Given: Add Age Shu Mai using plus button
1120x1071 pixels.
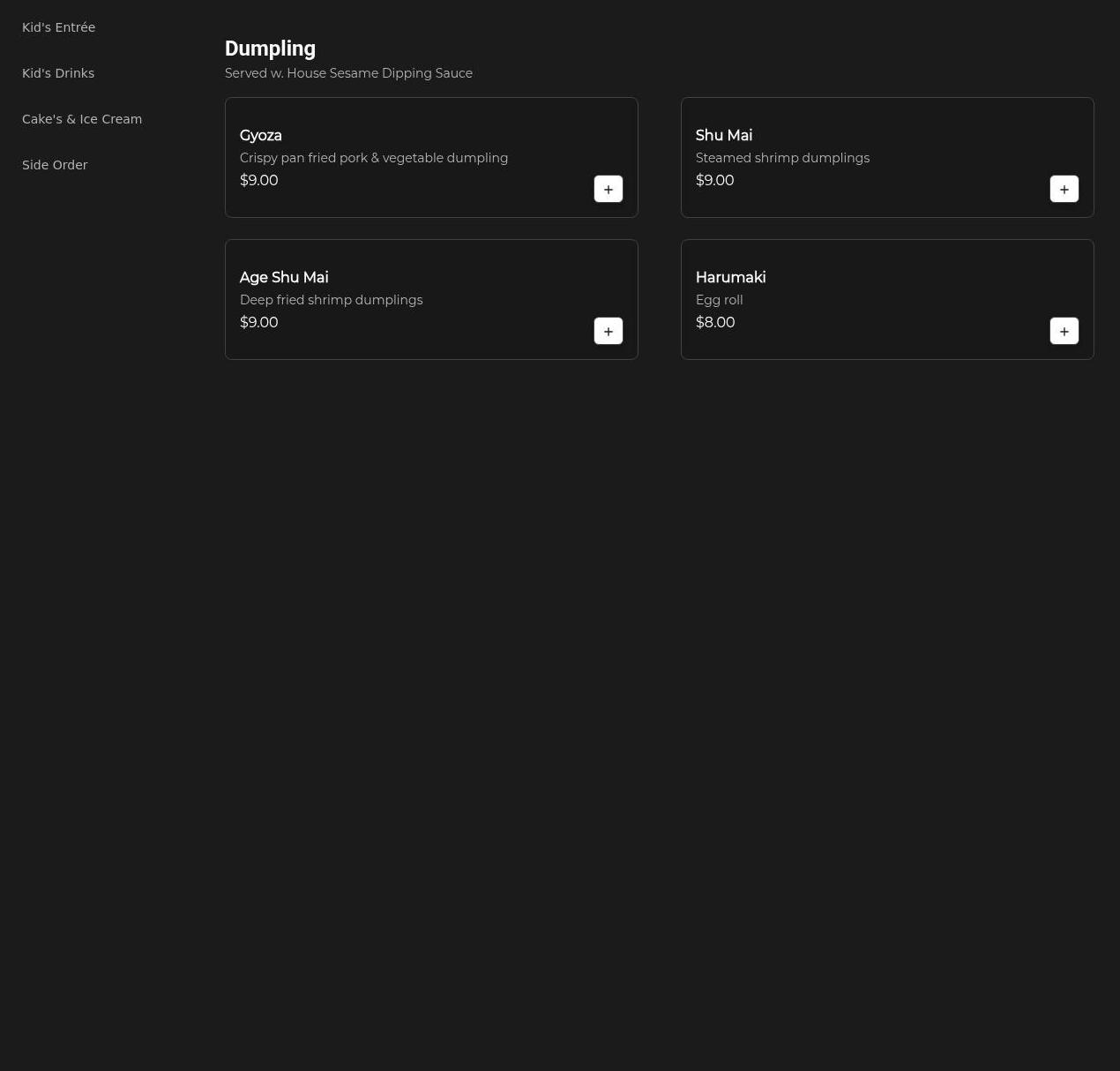Looking at the screenshot, I should (608, 331).
